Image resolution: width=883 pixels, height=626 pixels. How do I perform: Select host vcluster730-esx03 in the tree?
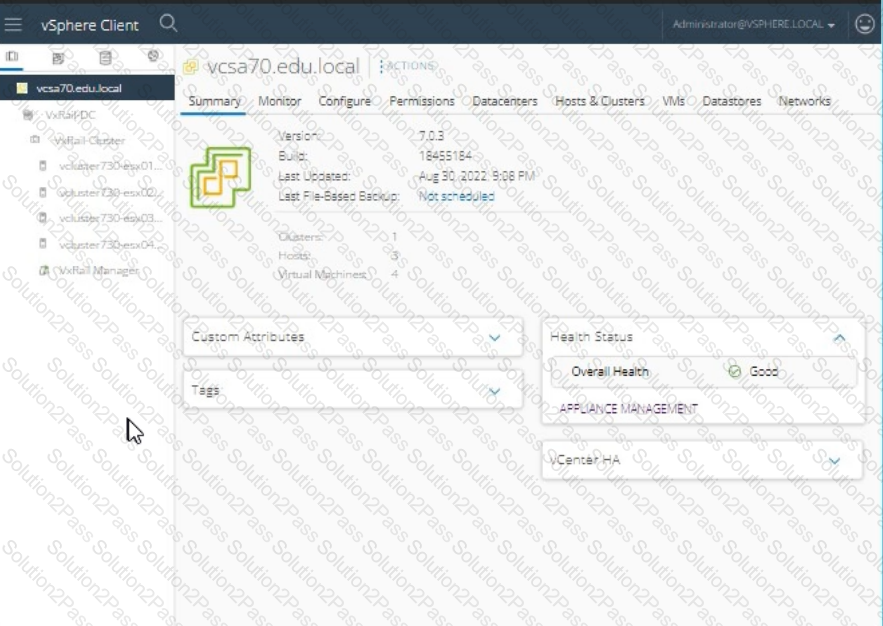110,218
